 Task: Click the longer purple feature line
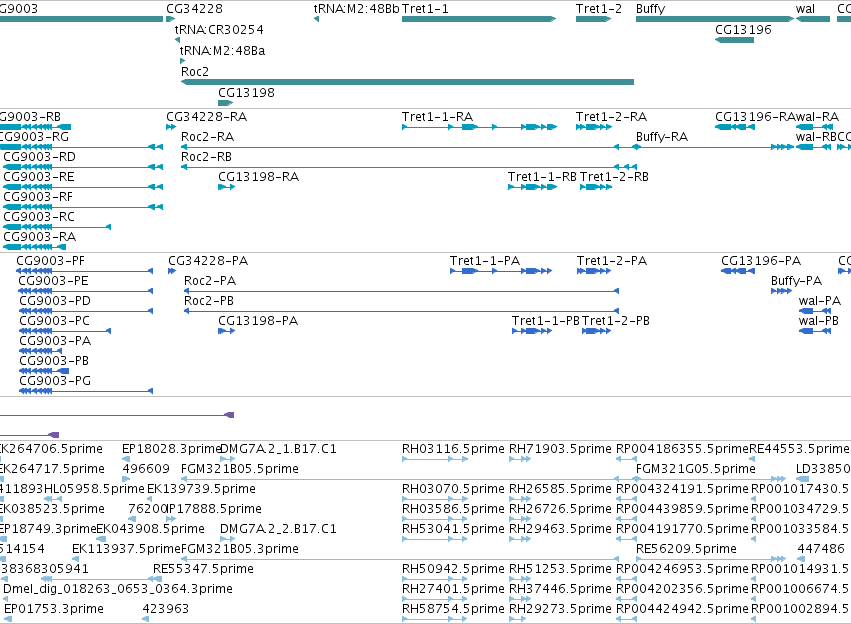coord(117,415)
